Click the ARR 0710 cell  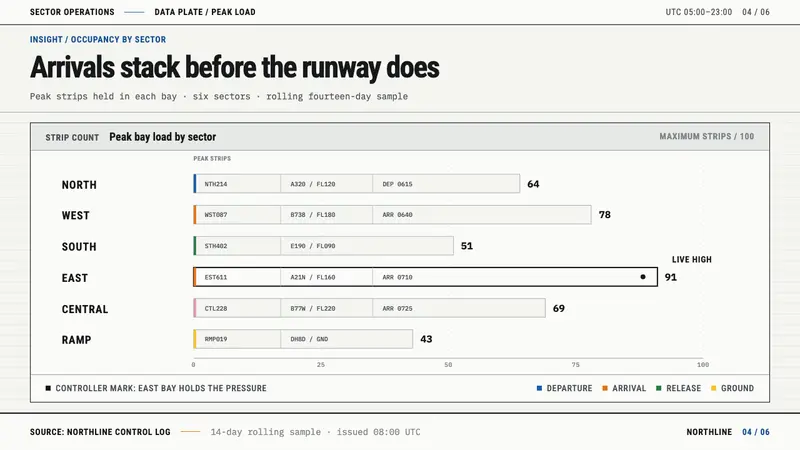[515, 277]
